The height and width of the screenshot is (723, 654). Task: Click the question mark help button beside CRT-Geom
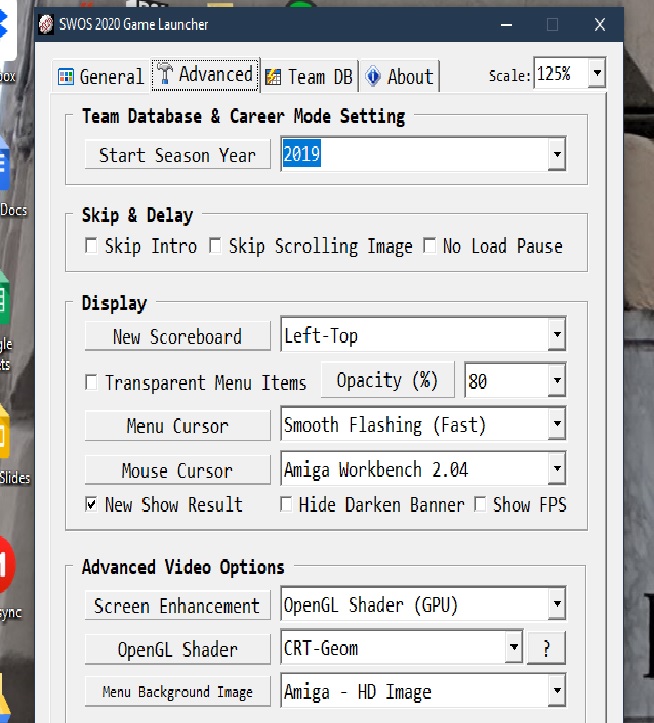click(x=546, y=648)
